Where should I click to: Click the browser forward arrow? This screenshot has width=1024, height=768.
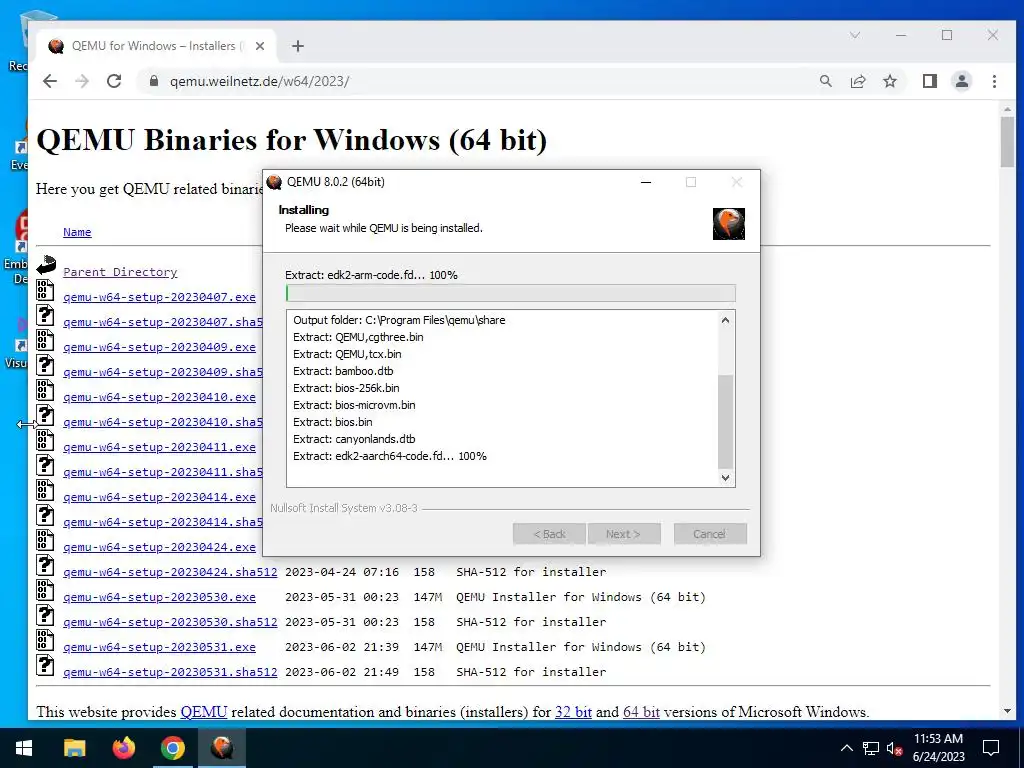(x=82, y=81)
